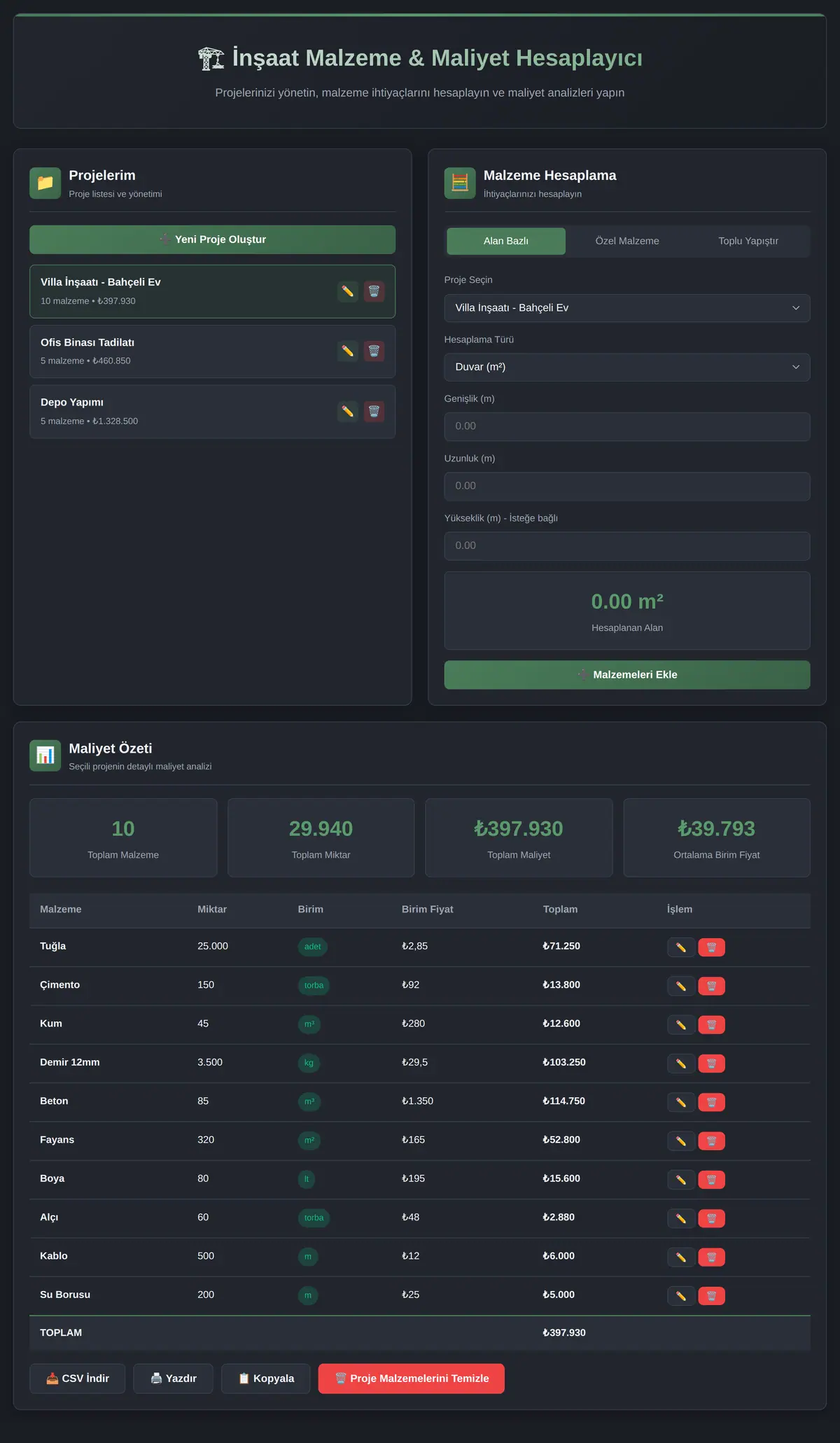Delete the Depo Yapımı project
Screen dimensions: 840x1443
coord(374,411)
